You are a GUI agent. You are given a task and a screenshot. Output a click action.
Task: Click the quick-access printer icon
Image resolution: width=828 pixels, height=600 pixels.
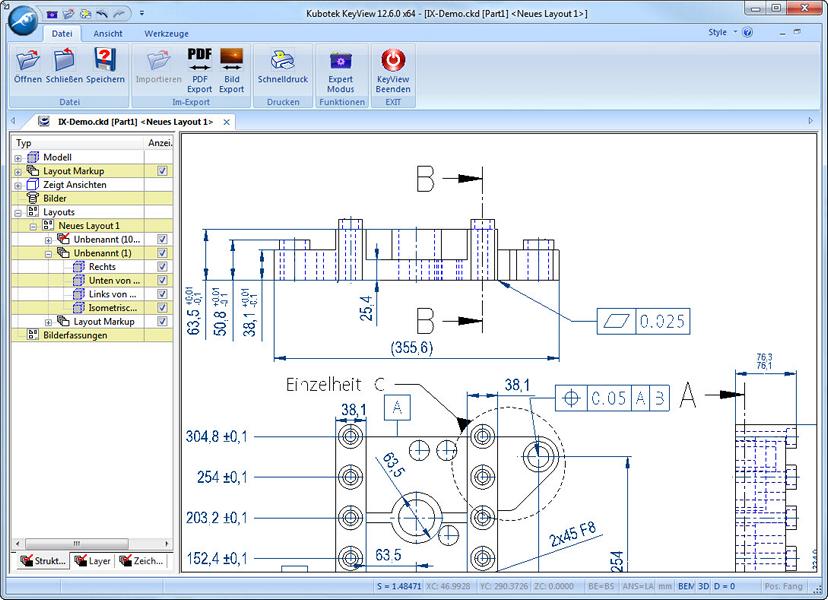(86, 14)
